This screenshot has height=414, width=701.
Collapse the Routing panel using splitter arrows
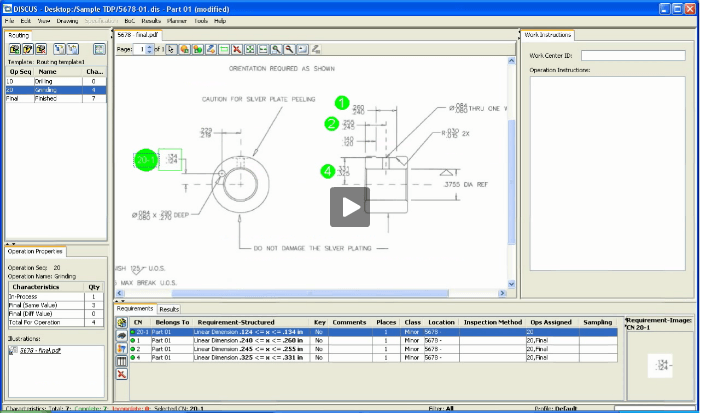point(9,243)
